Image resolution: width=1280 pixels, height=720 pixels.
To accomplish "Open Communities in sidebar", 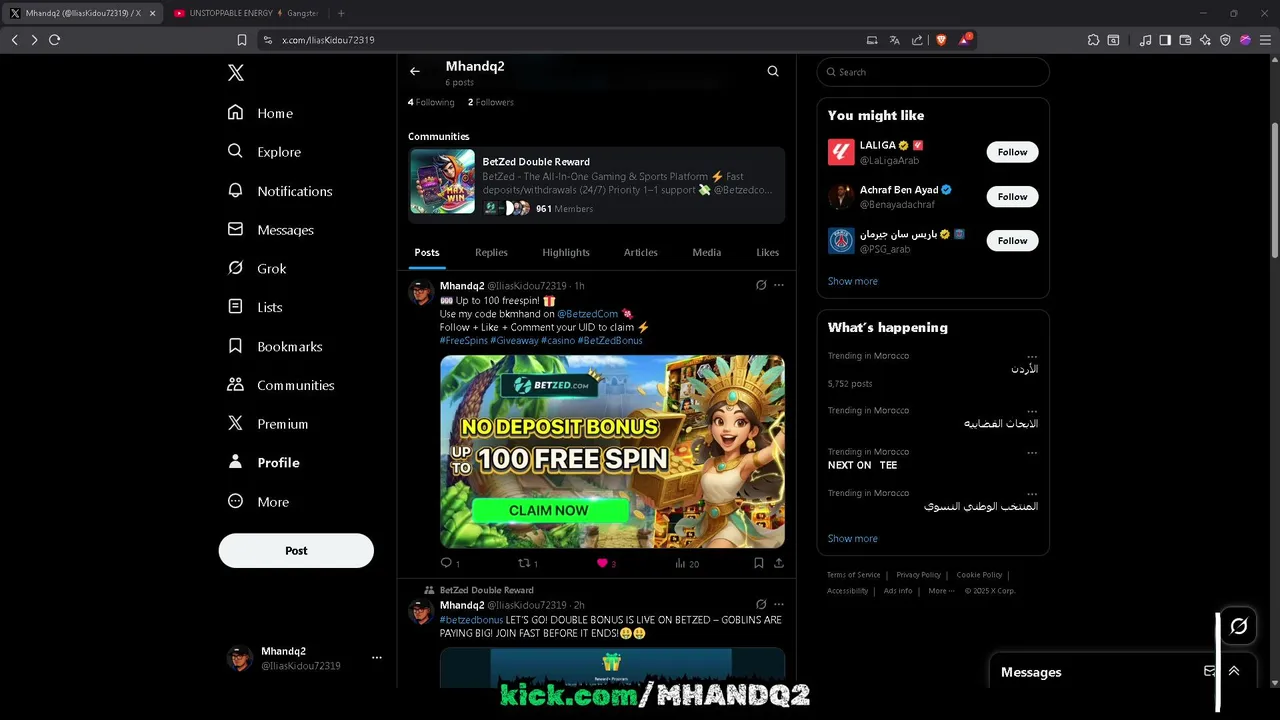I will (281, 385).
